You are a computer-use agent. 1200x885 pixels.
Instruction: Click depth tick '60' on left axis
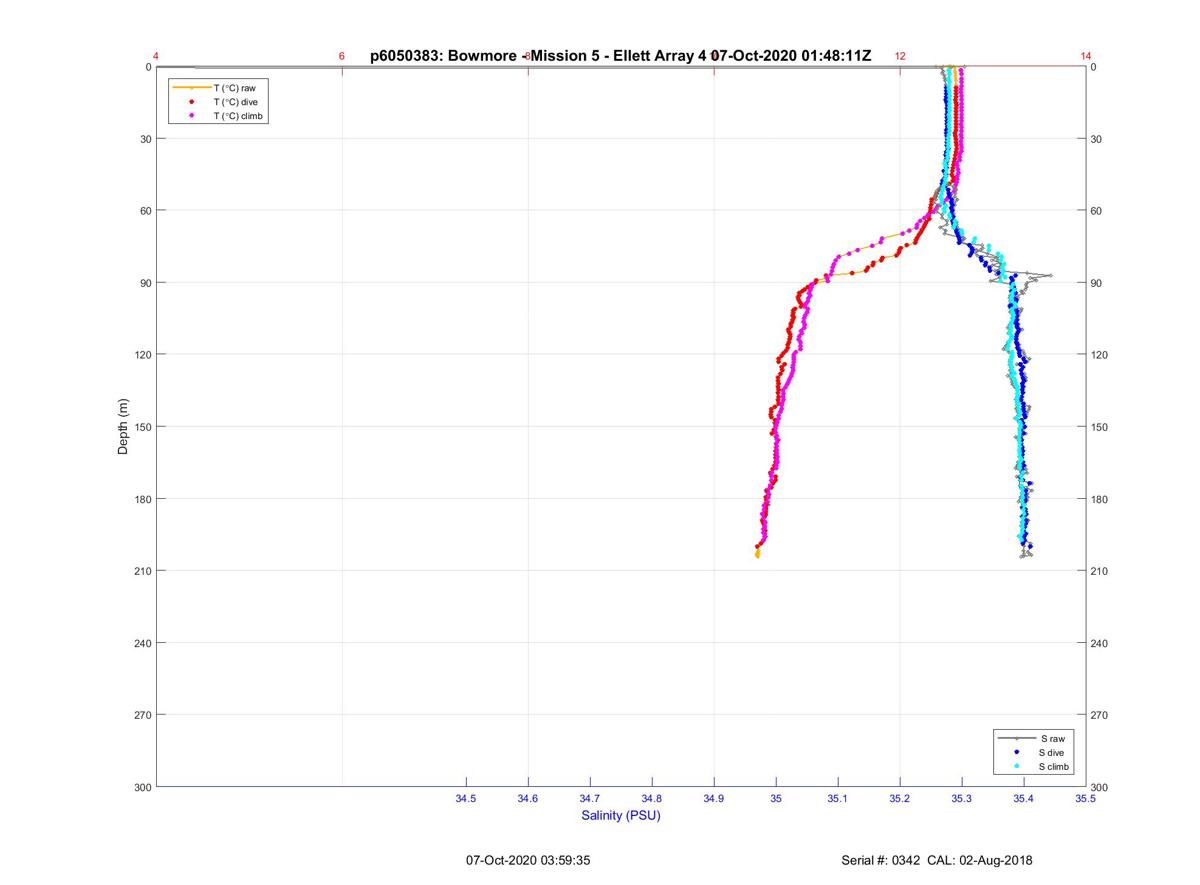pos(145,211)
